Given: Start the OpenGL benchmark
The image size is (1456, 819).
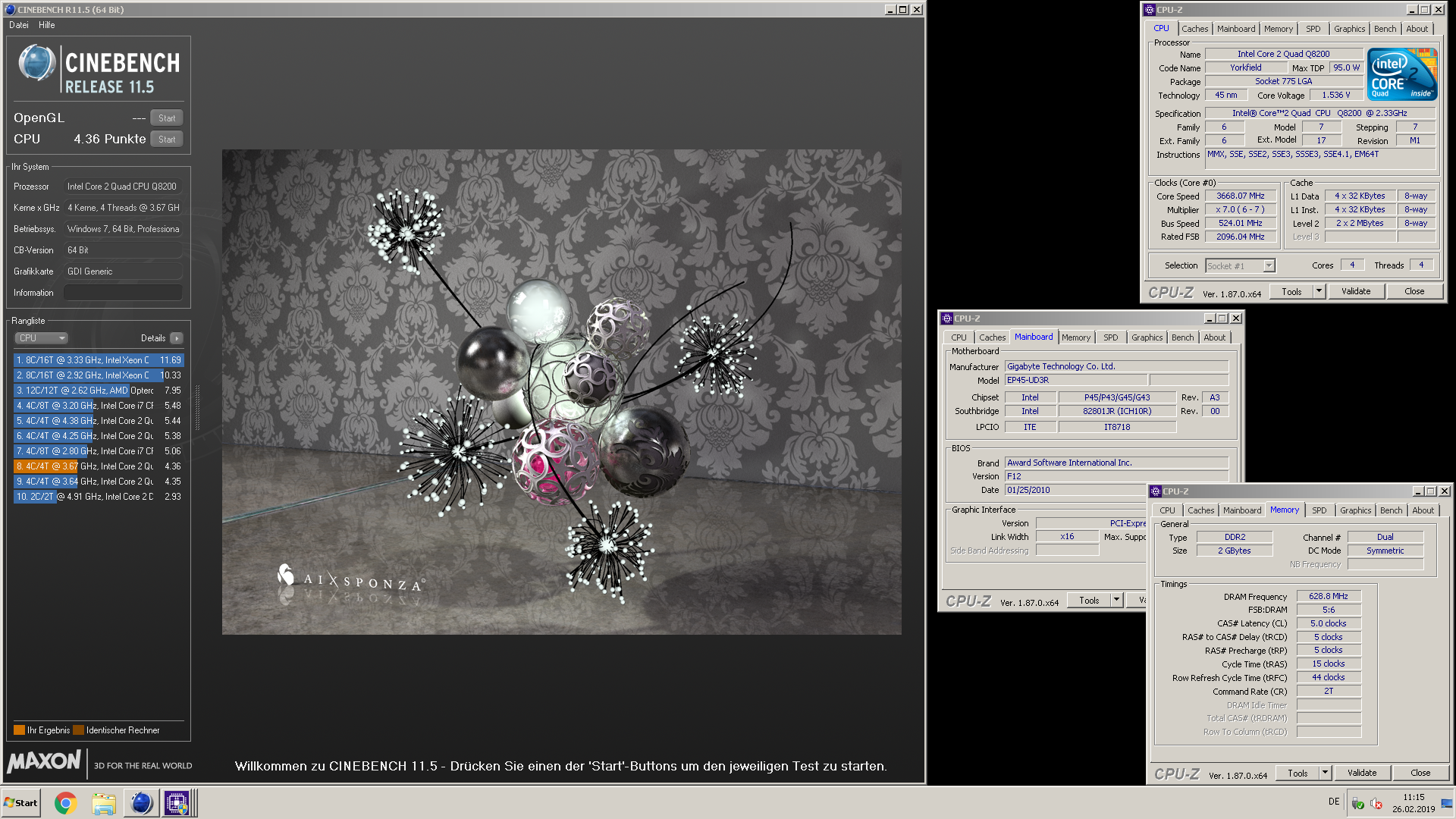Looking at the screenshot, I should (167, 118).
